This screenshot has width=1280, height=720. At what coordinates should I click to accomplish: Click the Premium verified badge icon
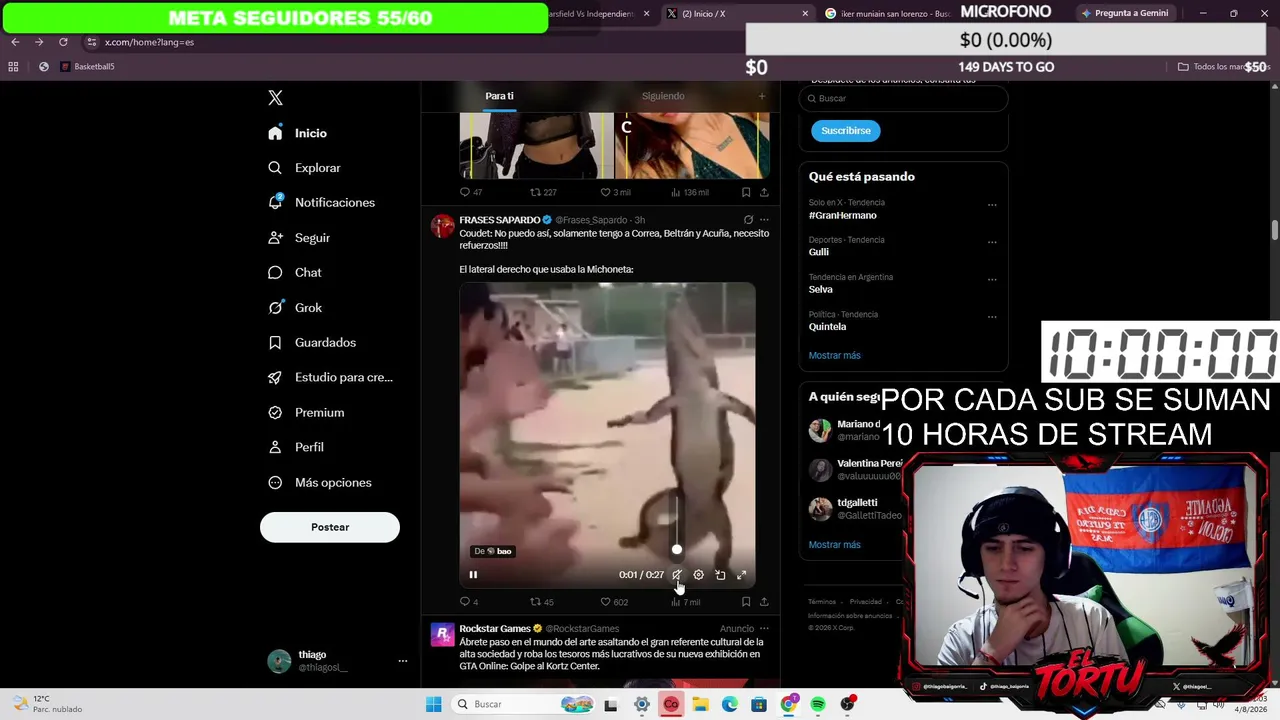(x=275, y=413)
